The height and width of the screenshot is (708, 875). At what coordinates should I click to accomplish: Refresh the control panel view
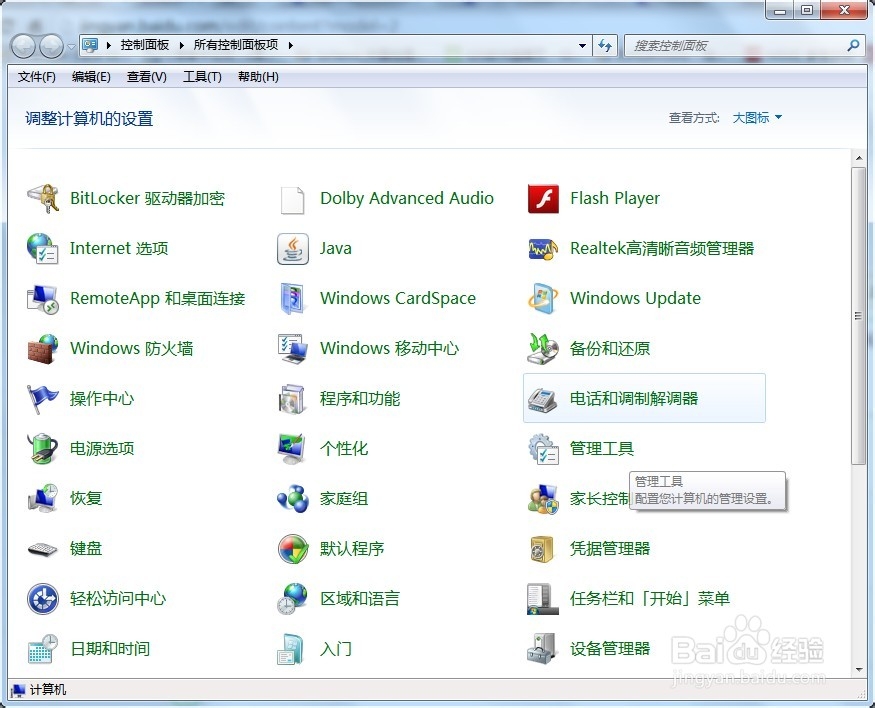605,46
